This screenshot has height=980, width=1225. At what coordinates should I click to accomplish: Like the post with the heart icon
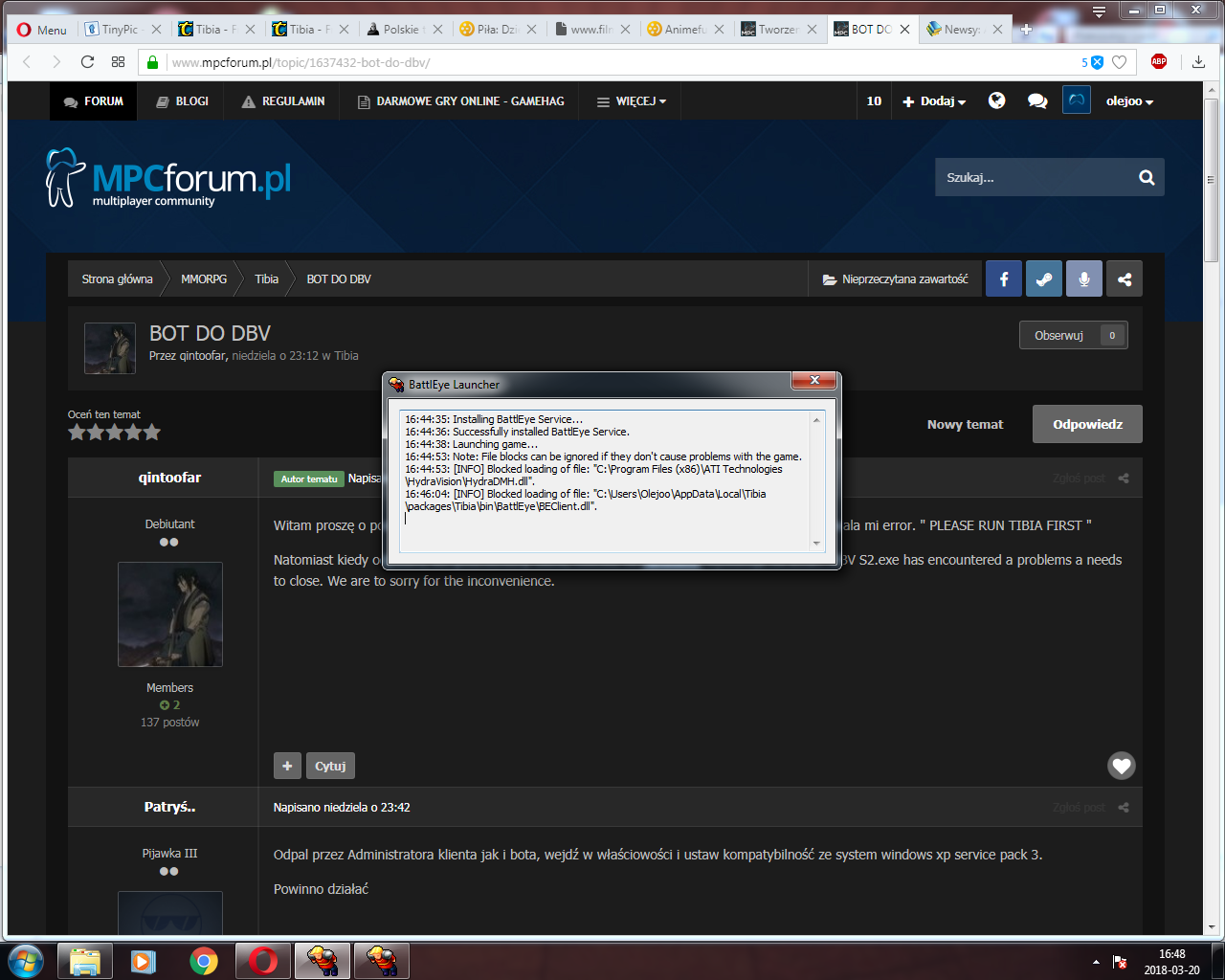pos(1121,766)
